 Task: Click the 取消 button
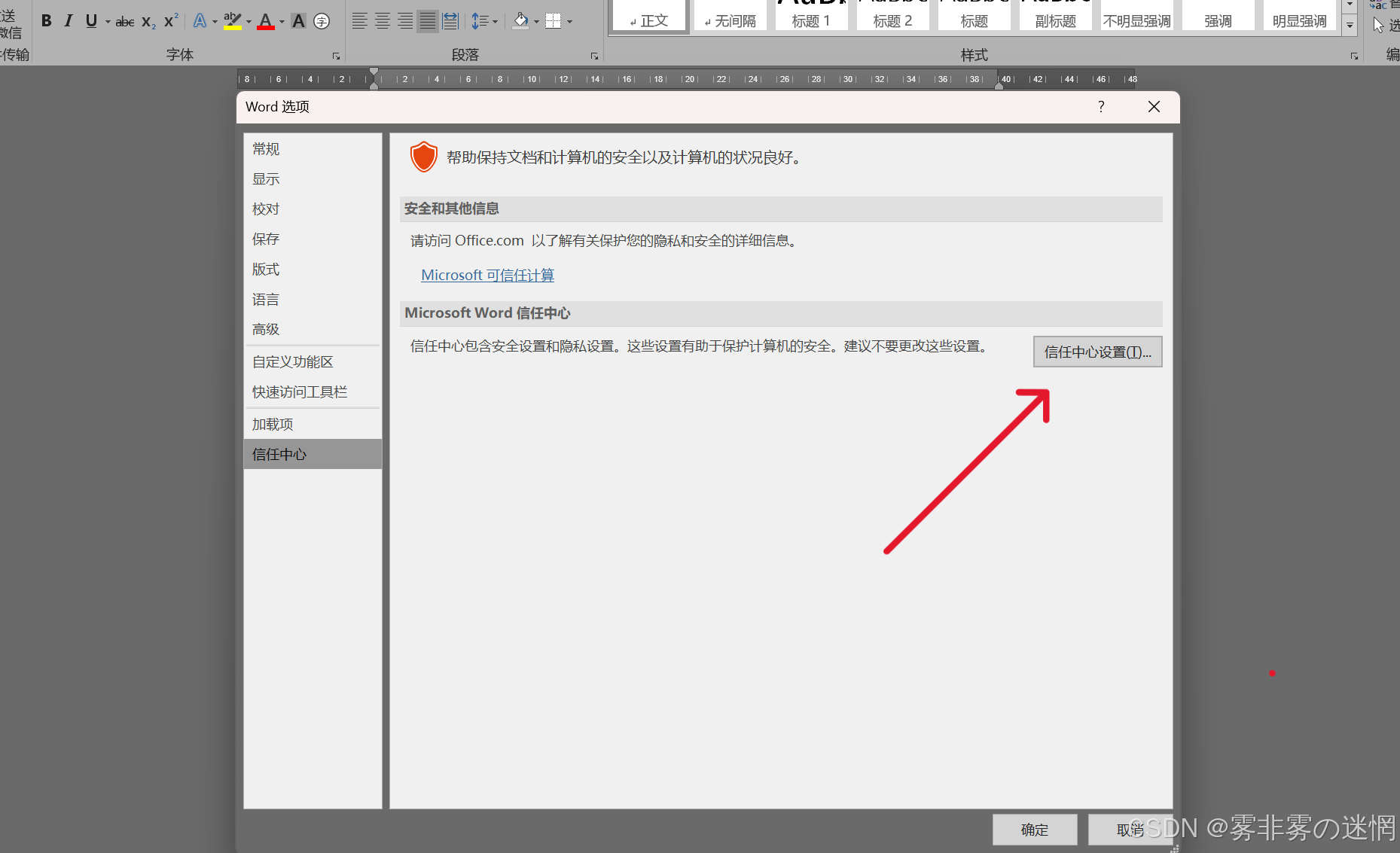[1130, 830]
